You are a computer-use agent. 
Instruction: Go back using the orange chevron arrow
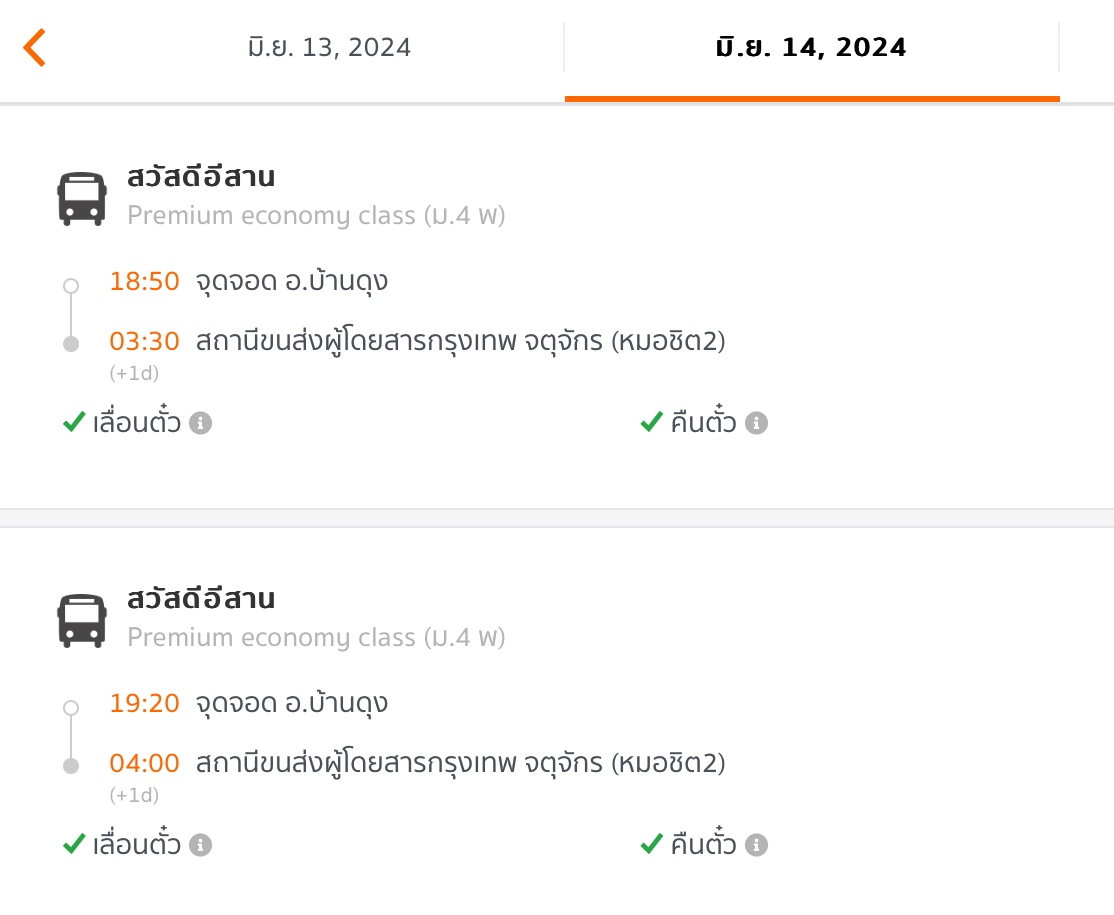(x=34, y=48)
